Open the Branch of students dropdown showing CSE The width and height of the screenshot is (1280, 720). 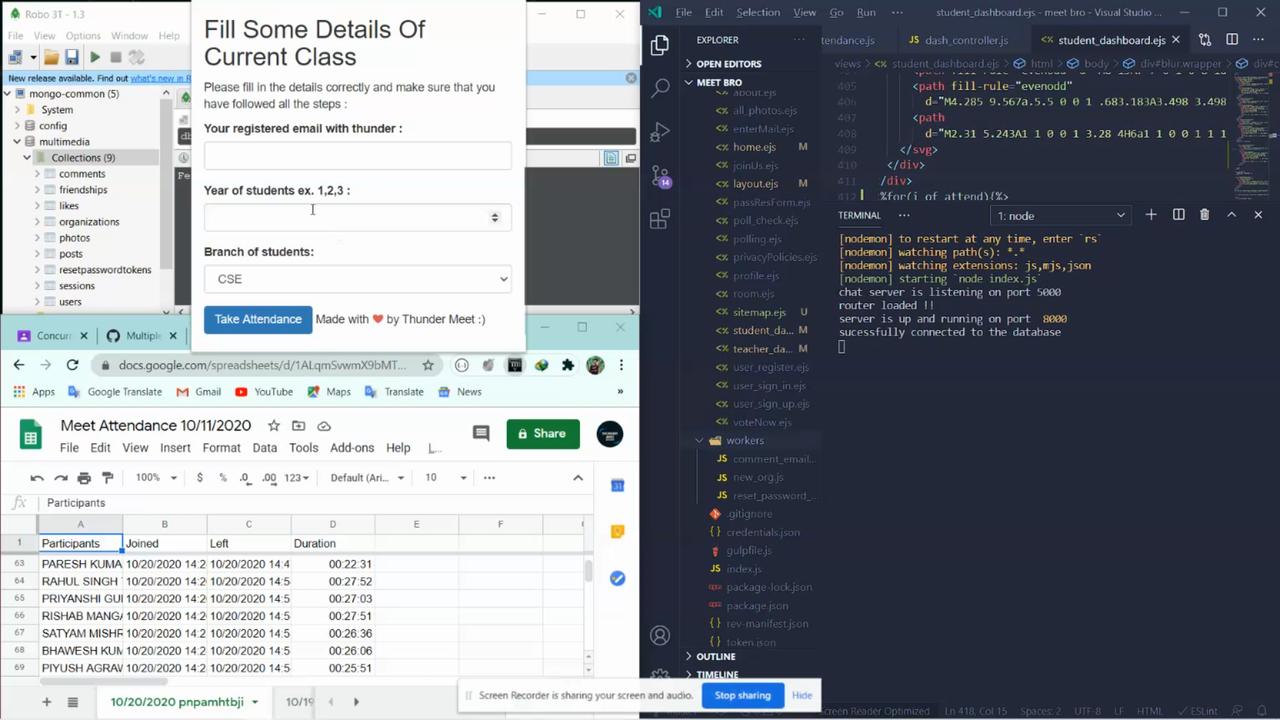click(357, 279)
